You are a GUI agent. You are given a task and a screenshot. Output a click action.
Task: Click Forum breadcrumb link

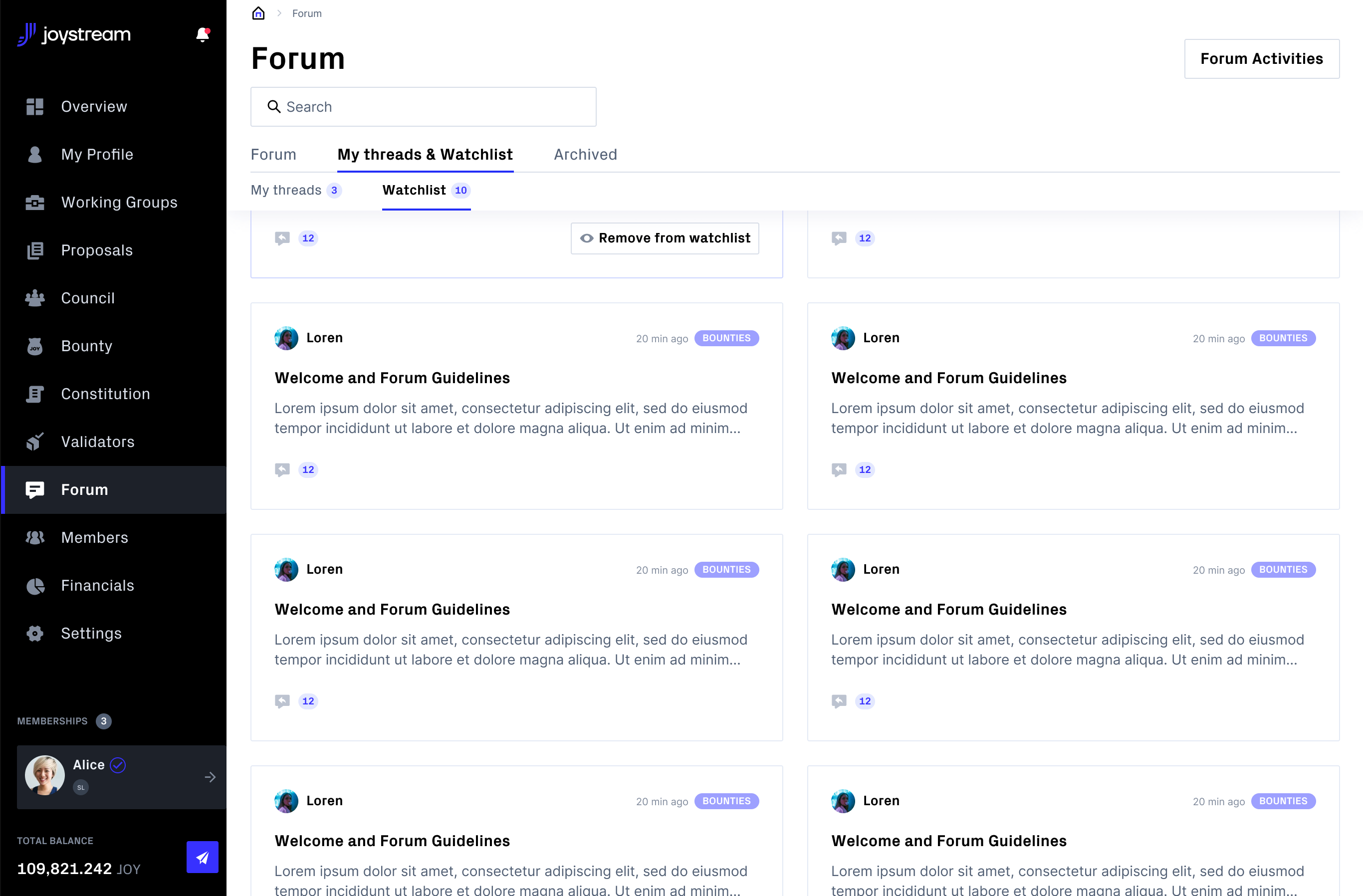[307, 13]
